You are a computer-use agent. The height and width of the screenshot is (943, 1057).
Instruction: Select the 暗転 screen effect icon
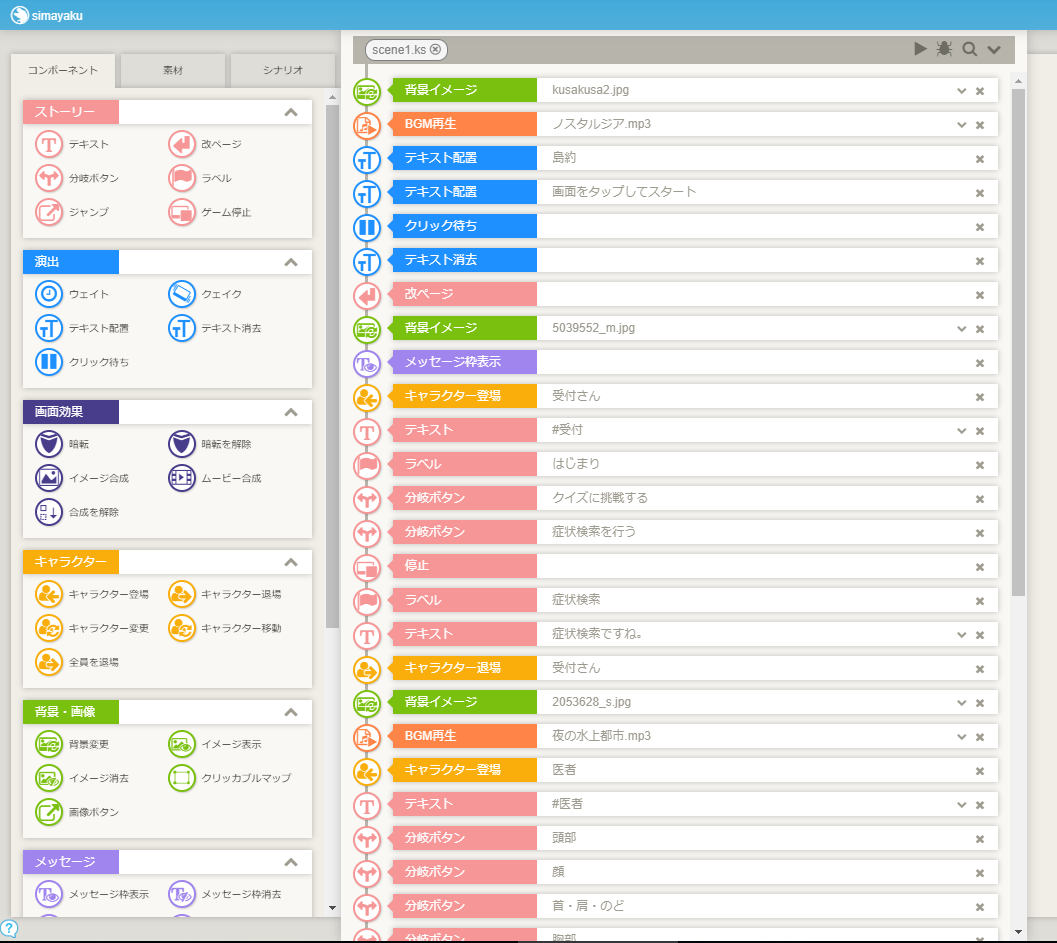tap(49, 444)
